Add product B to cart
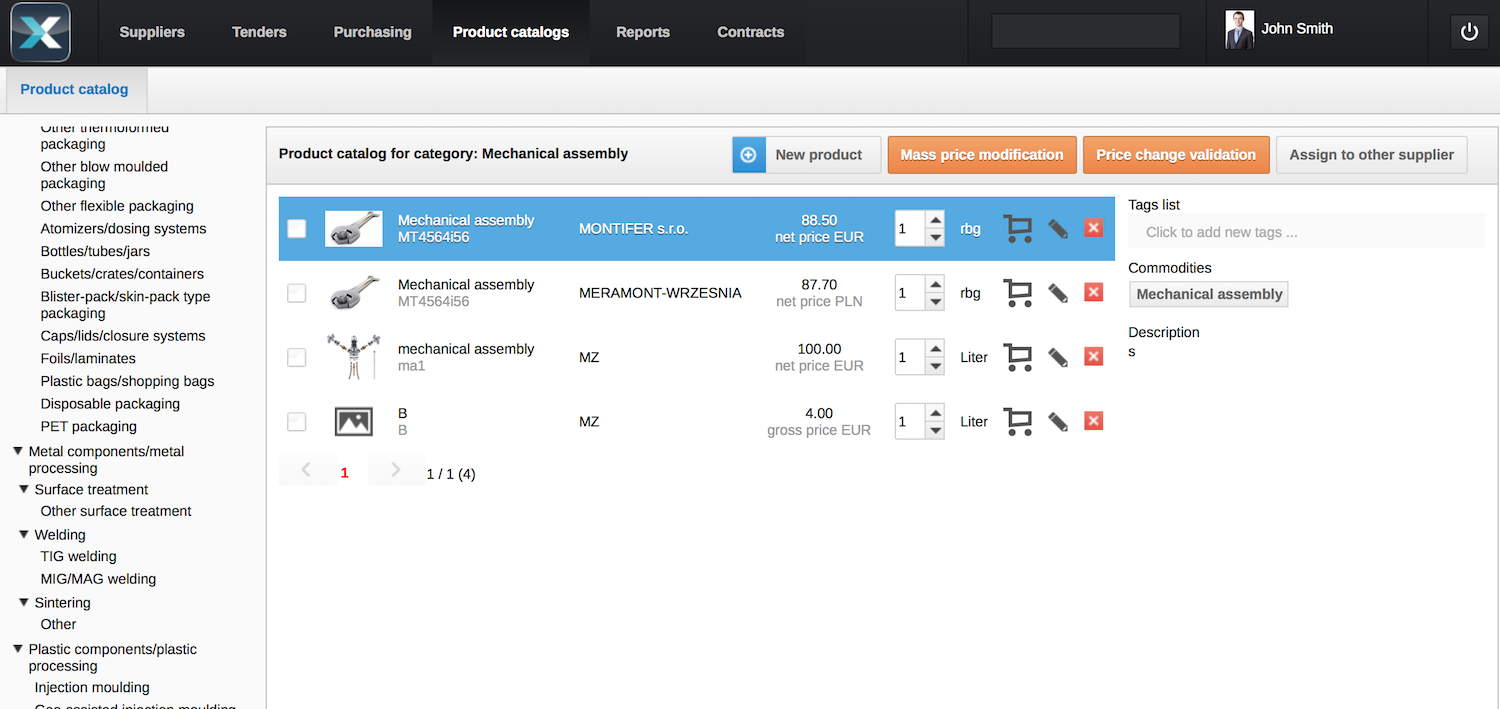The image size is (1500, 709). click(1018, 422)
